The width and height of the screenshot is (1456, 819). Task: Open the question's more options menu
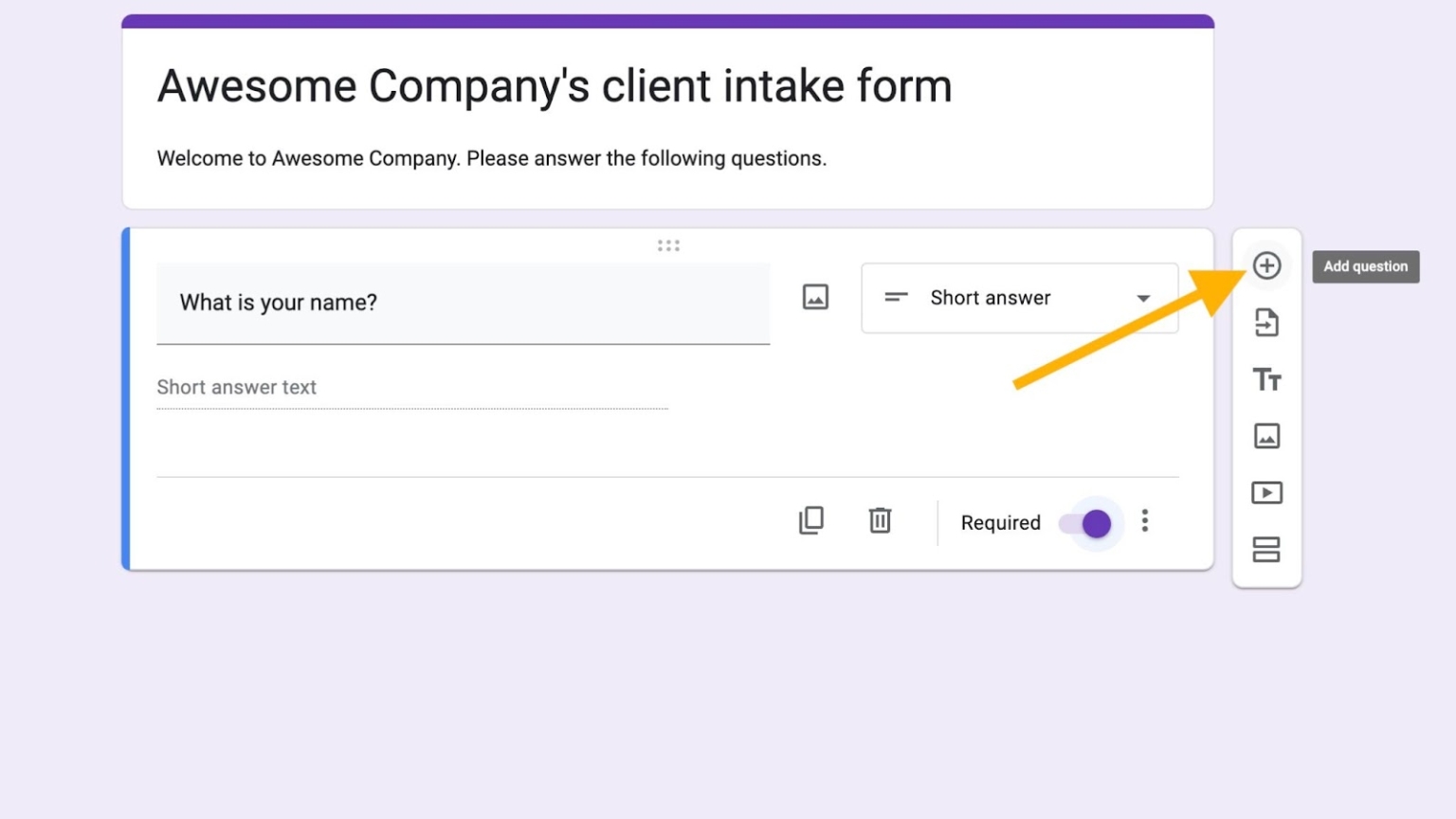coord(1145,520)
